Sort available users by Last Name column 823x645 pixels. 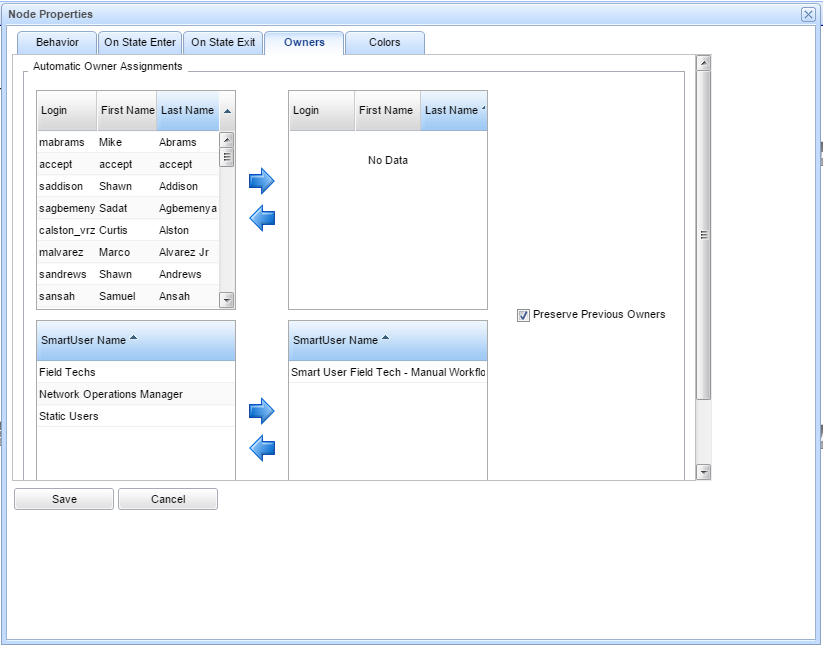187,111
